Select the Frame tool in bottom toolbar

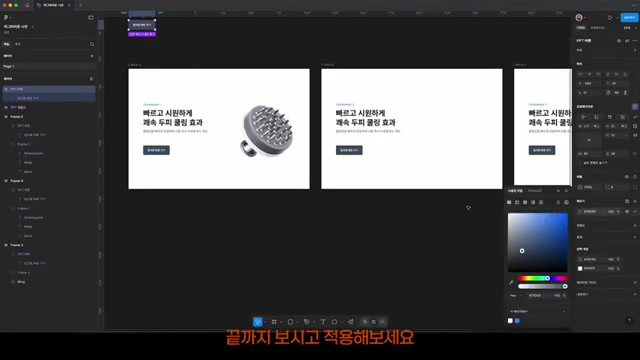tap(274, 322)
